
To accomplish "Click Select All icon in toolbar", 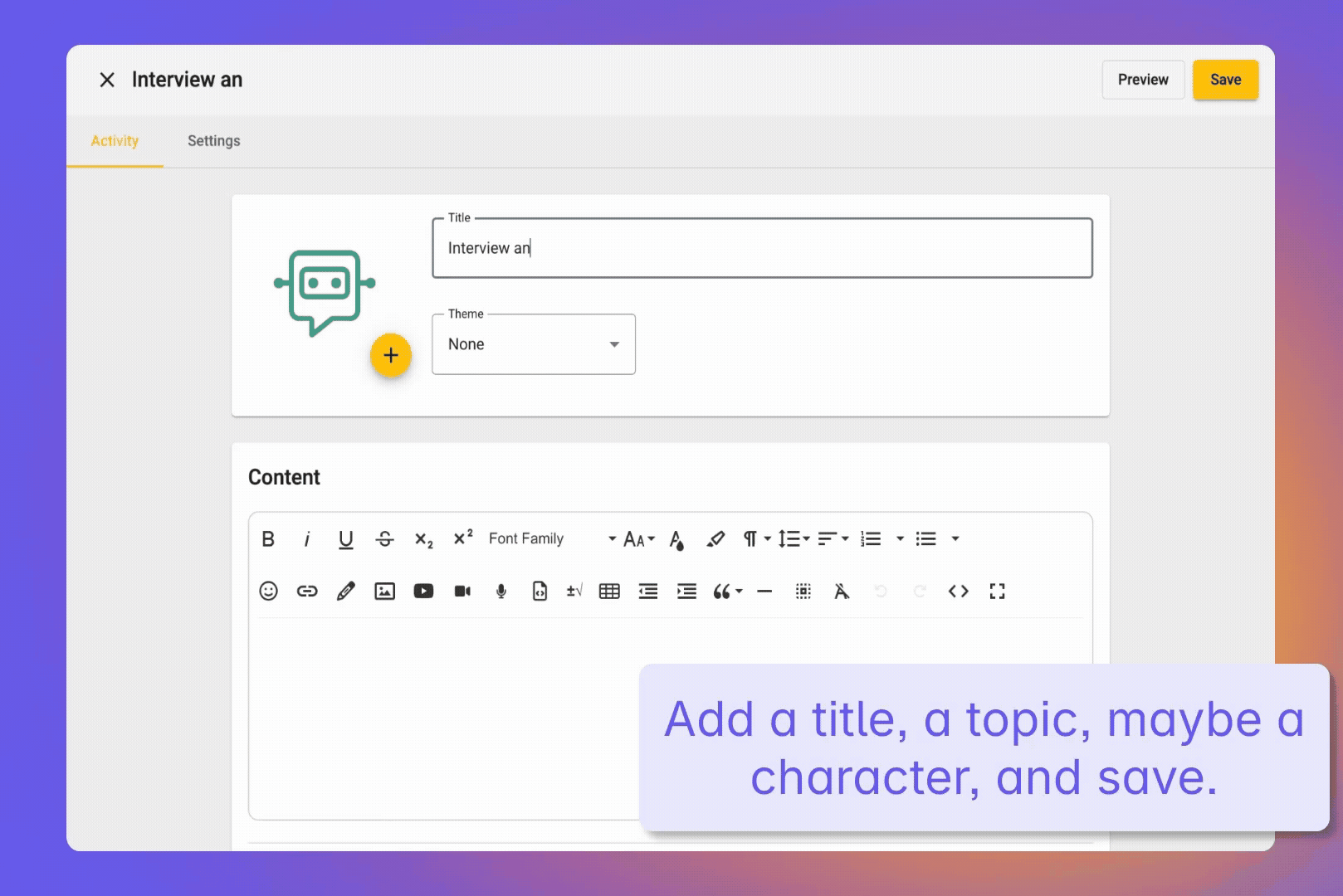I will [x=803, y=592].
